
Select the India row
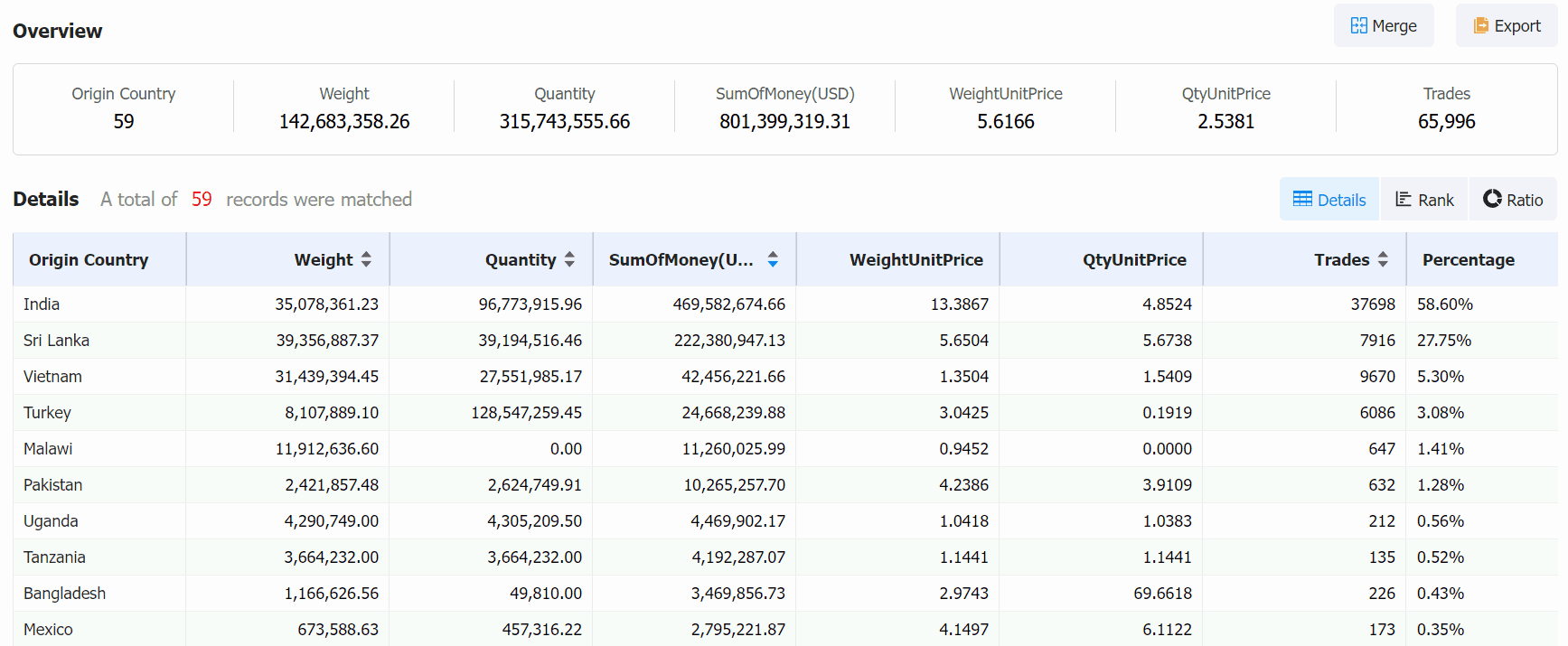pyautogui.click(x=785, y=304)
